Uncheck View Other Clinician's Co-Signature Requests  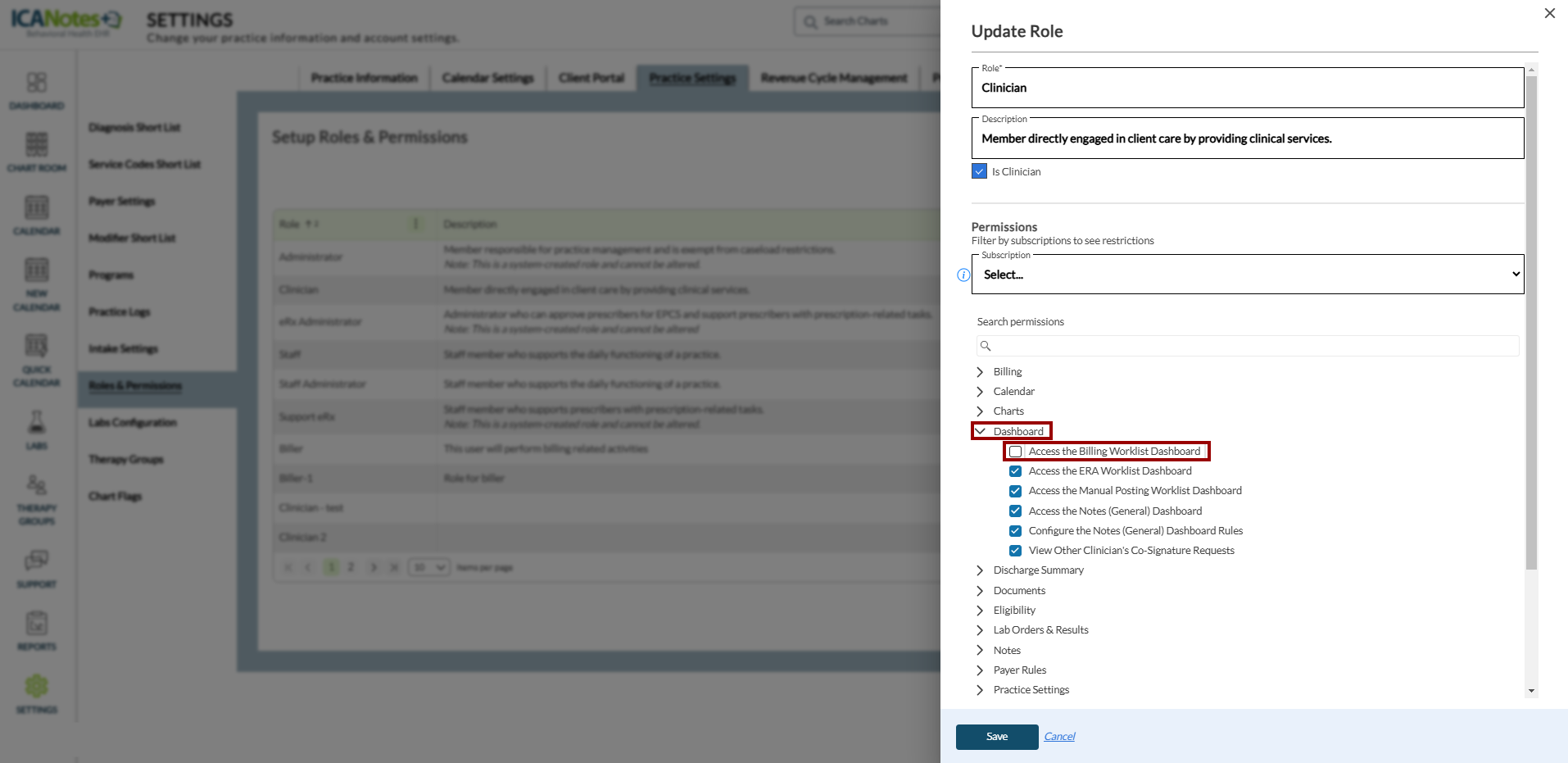click(x=1016, y=551)
